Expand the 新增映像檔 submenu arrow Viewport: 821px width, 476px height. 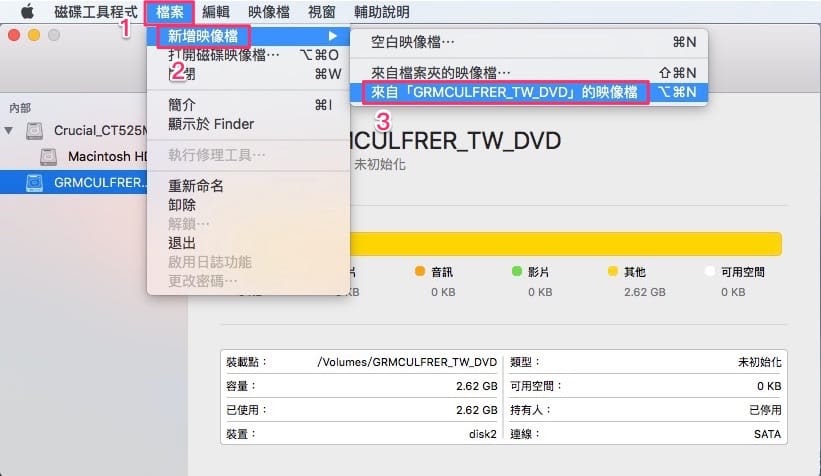point(332,36)
